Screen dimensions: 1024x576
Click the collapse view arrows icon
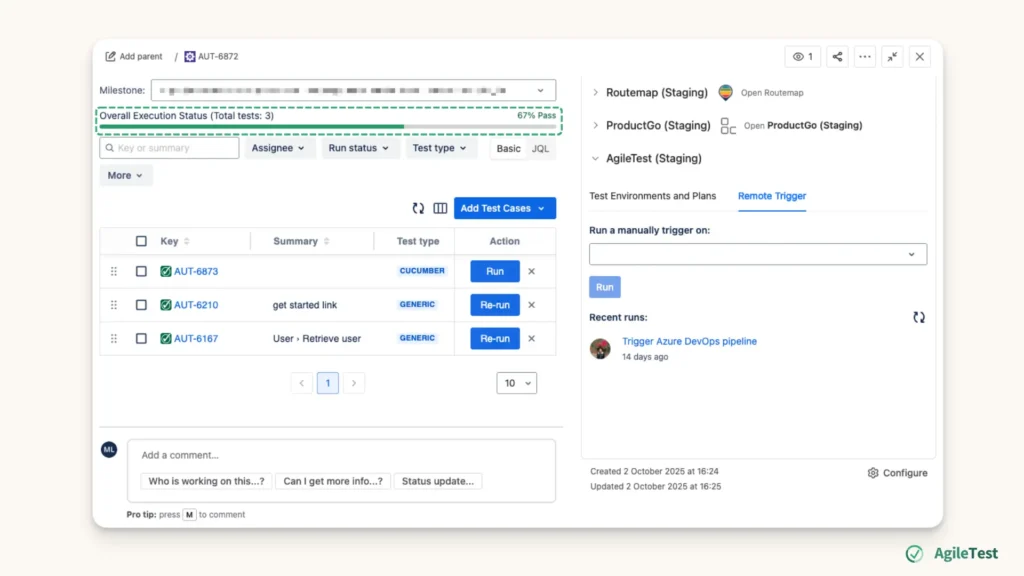point(892,57)
